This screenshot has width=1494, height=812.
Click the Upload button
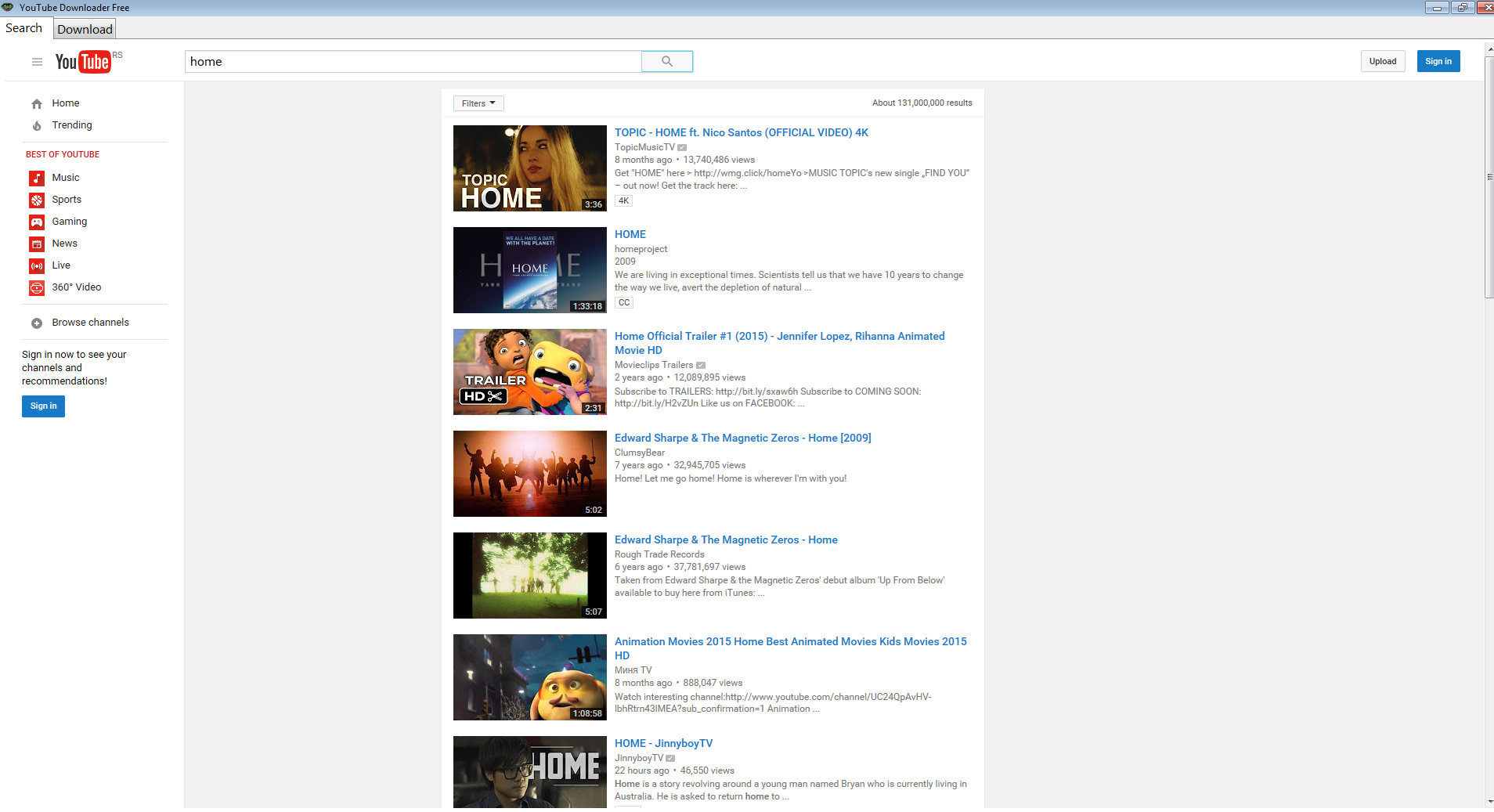1383,61
